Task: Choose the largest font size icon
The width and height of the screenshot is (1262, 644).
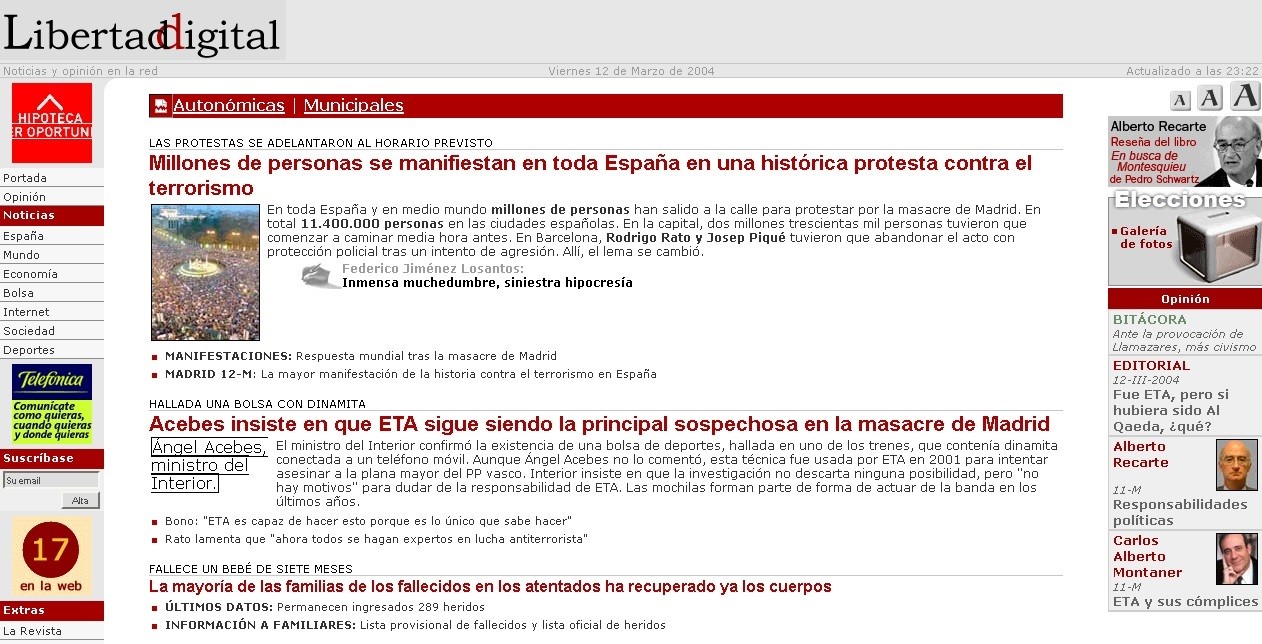Action: tap(1245, 96)
